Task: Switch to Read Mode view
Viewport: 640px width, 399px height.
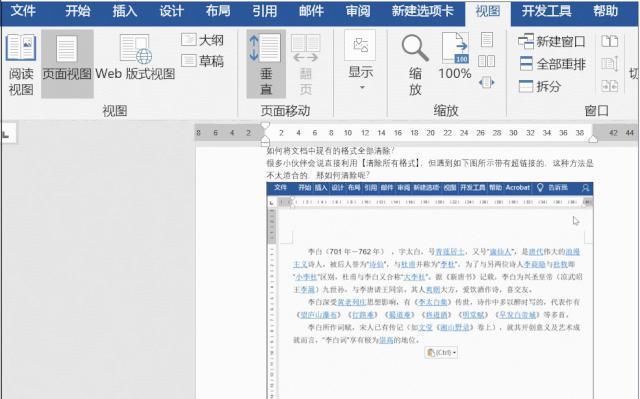Action: (21, 64)
